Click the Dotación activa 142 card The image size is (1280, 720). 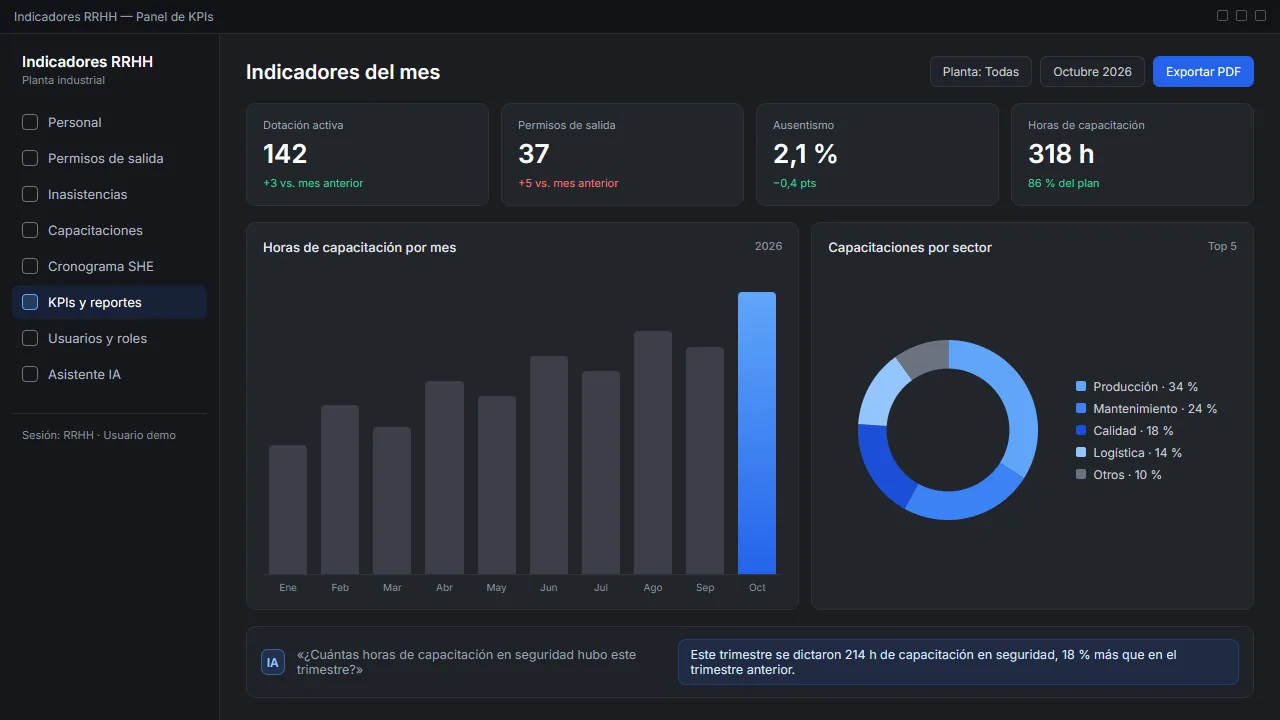pos(367,155)
